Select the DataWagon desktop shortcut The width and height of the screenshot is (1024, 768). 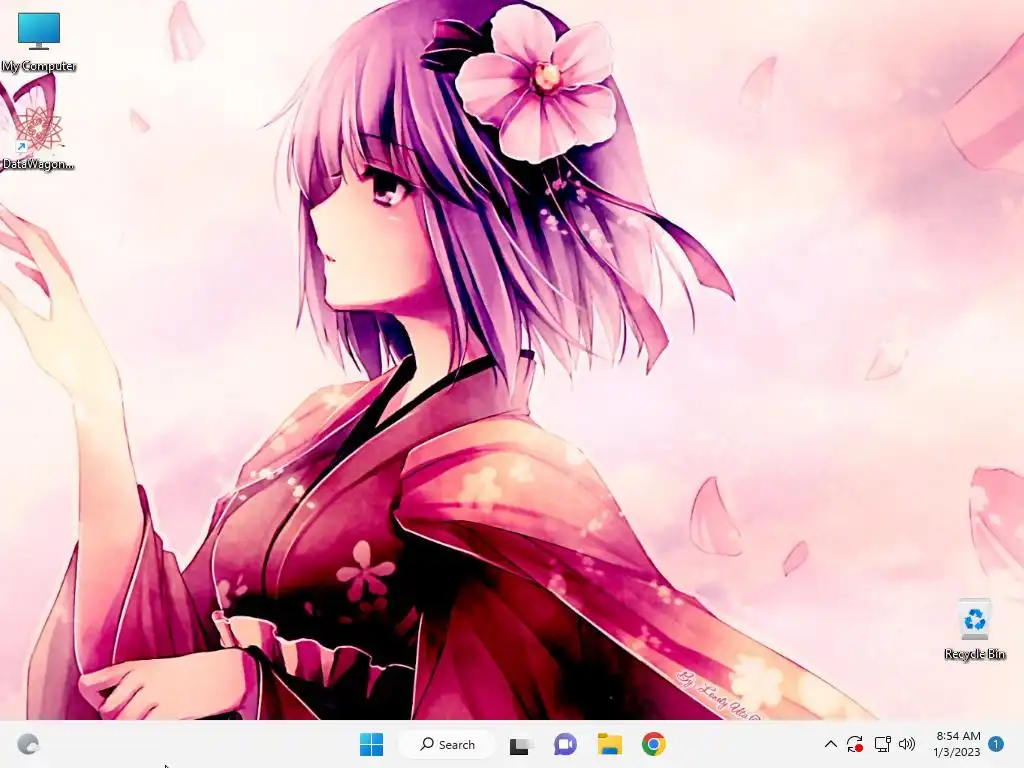(x=38, y=139)
